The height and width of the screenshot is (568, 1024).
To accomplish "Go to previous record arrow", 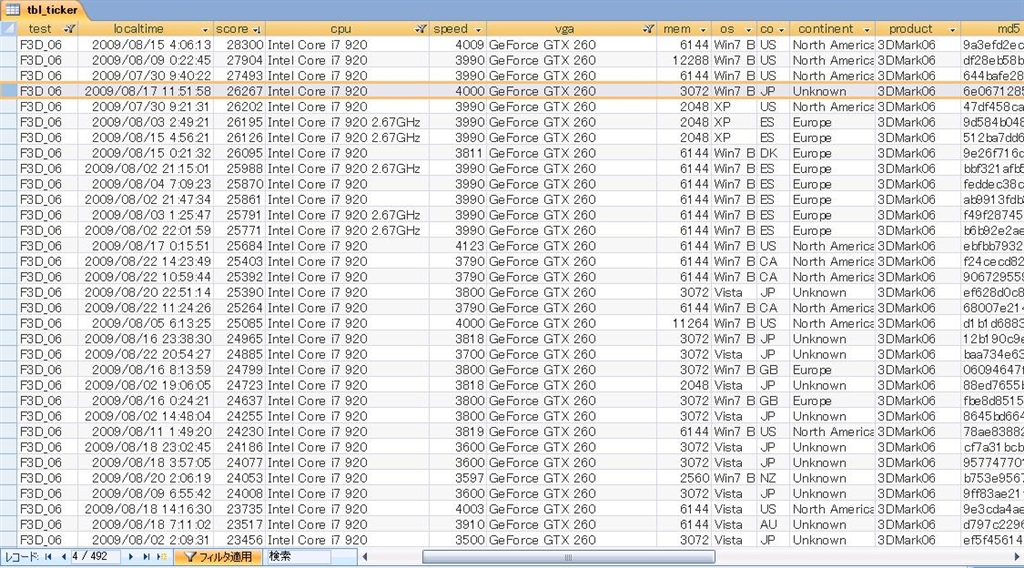I will point(63,557).
